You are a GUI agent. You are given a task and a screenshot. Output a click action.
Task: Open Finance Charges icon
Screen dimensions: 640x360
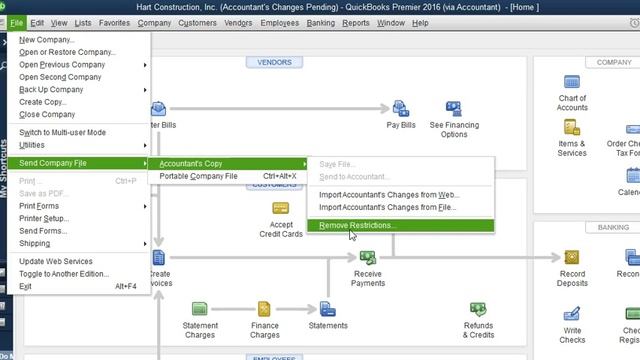coord(264,309)
